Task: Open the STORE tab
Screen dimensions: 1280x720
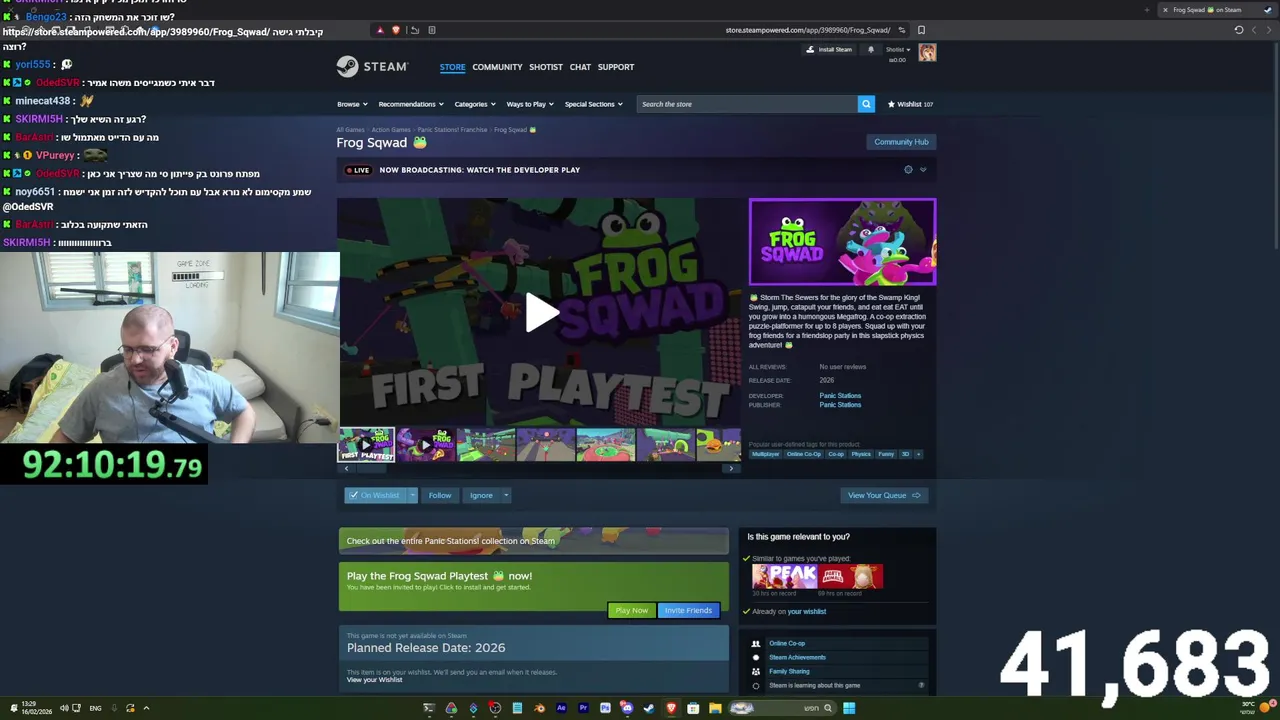Action: [452, 67]
